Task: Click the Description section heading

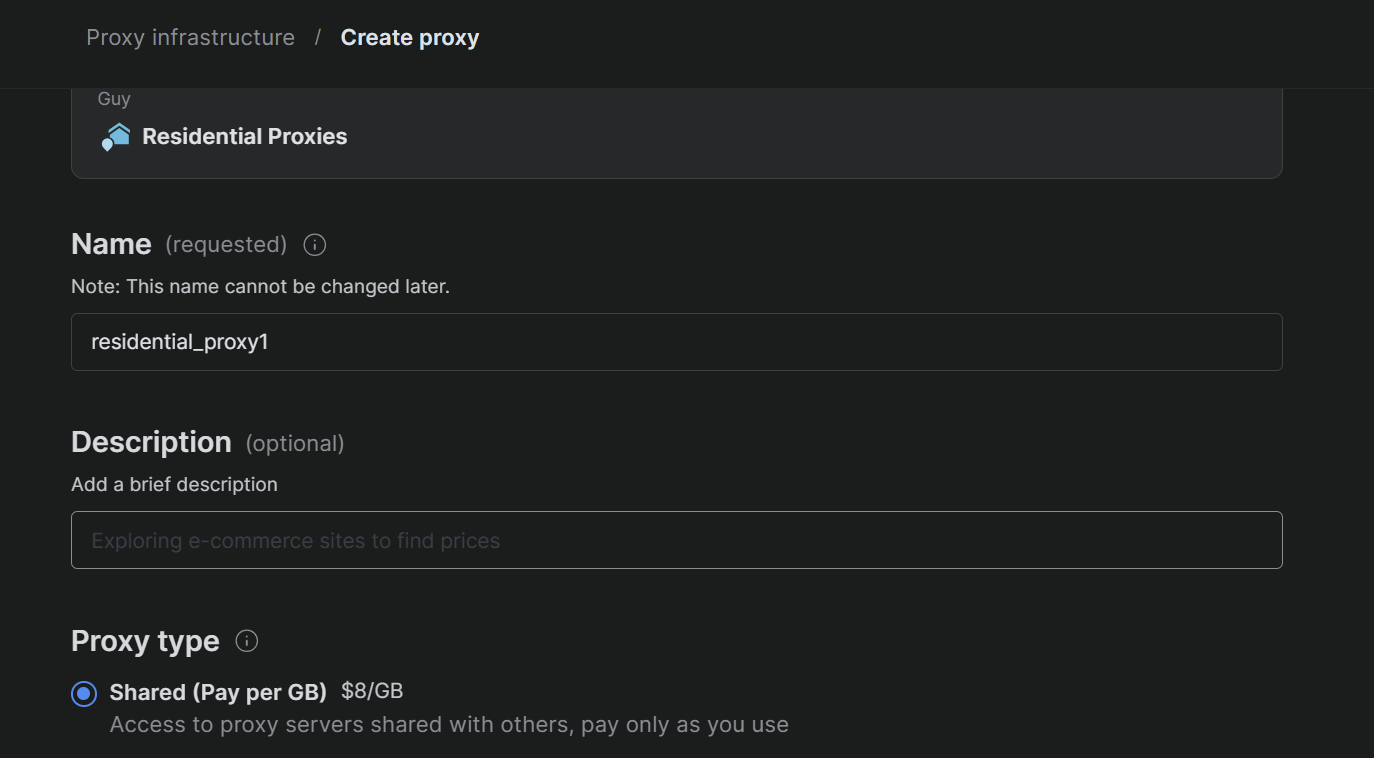Action: click(x=151, y=442)
